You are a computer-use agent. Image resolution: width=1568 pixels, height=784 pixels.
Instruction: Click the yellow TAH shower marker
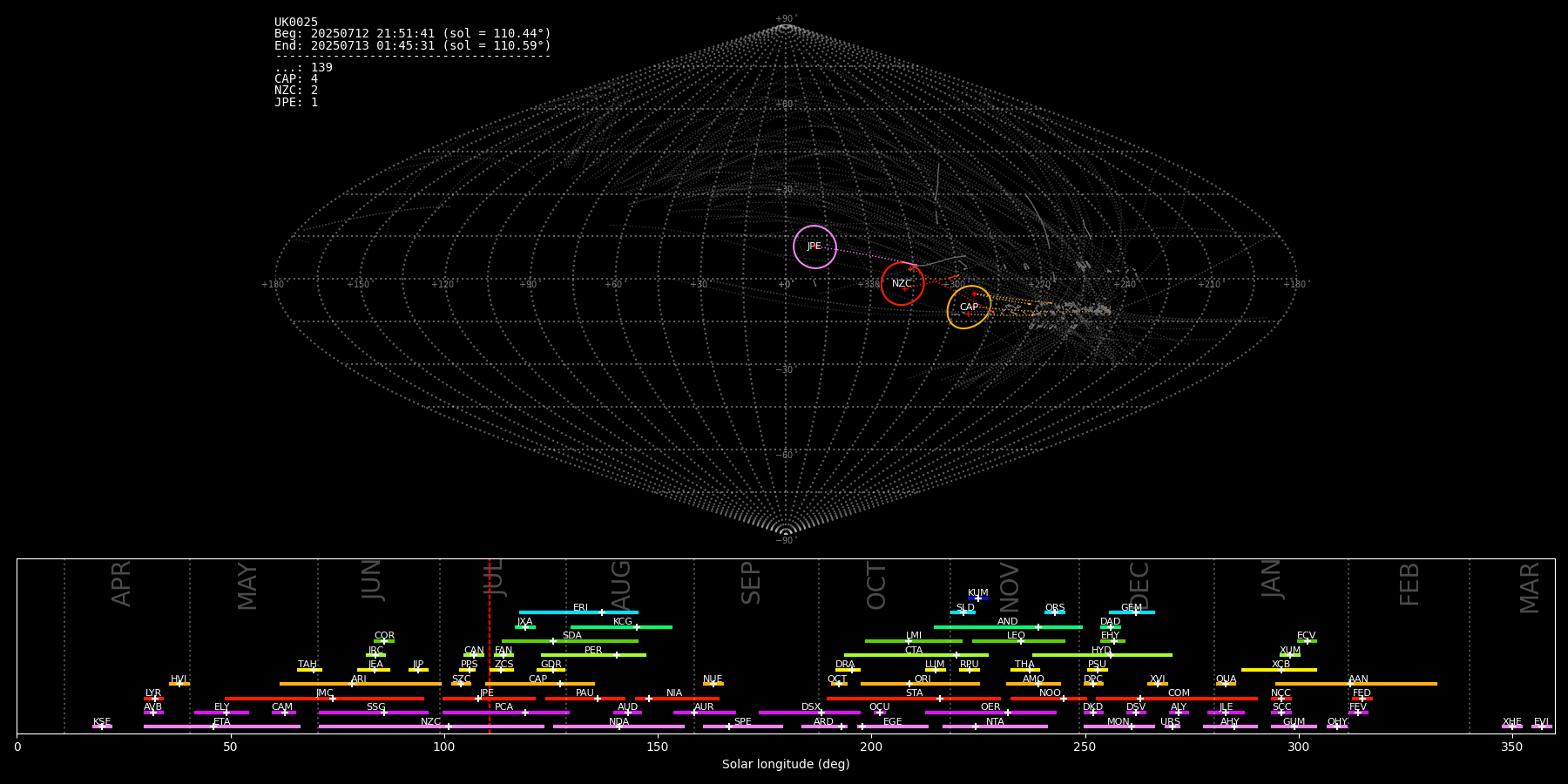(309, 669)
